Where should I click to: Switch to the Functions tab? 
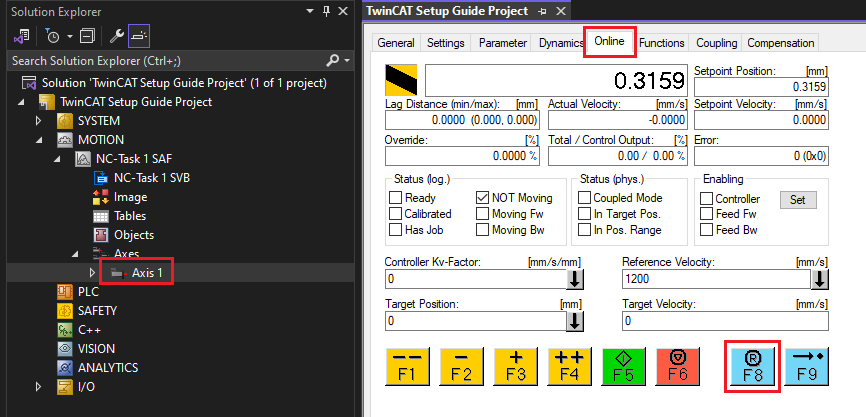[x=662, y=43]
